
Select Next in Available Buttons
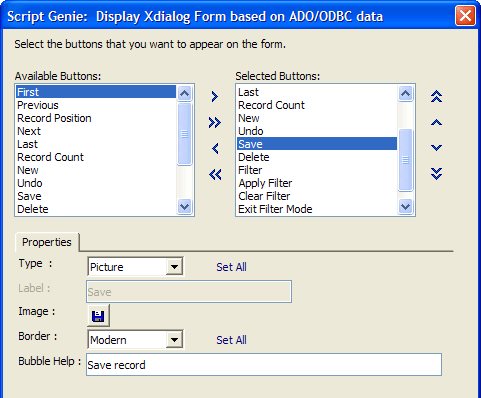[96, 131]
